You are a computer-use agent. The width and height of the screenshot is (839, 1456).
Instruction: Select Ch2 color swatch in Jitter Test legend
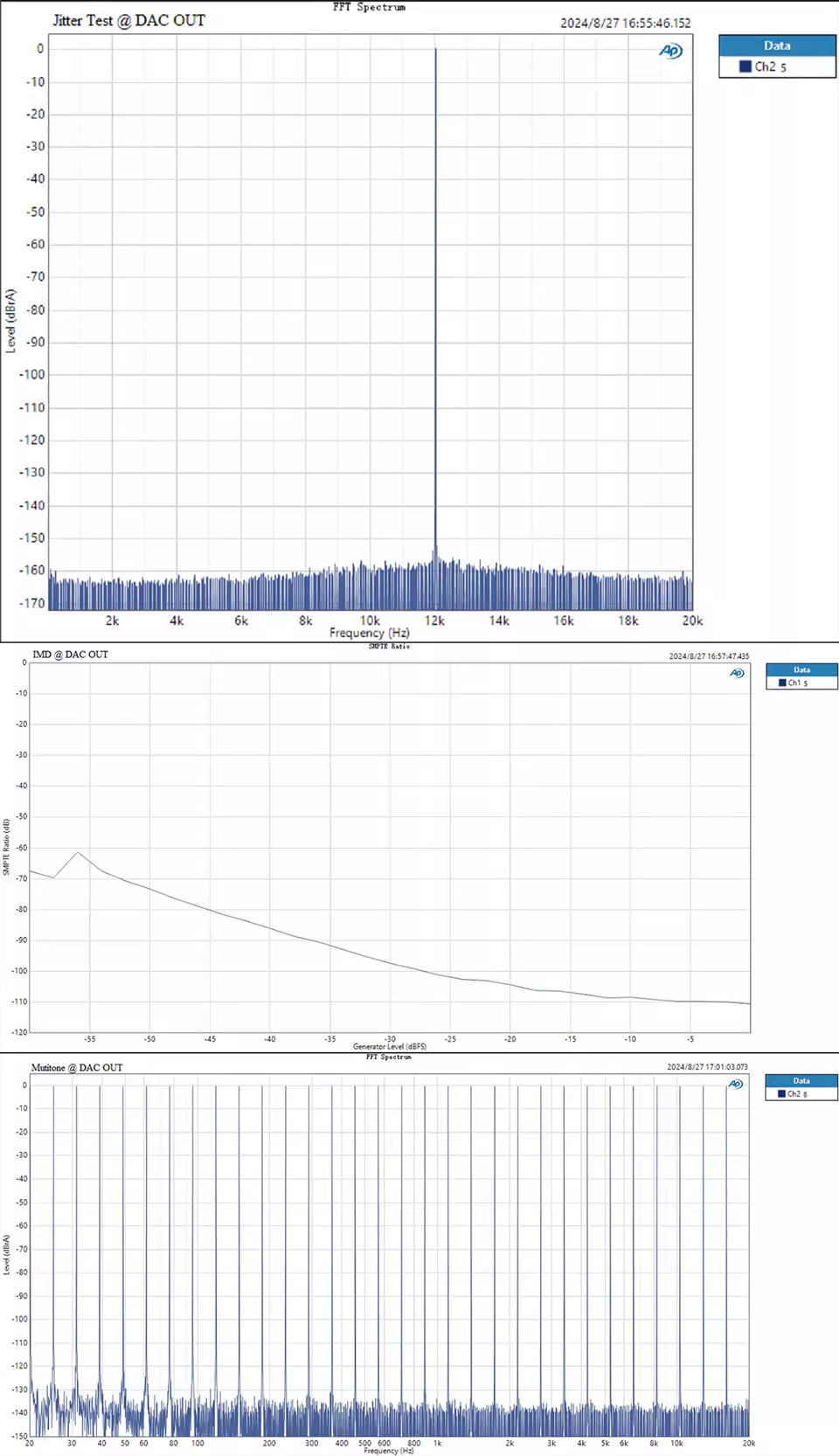[x=745, y=66]
